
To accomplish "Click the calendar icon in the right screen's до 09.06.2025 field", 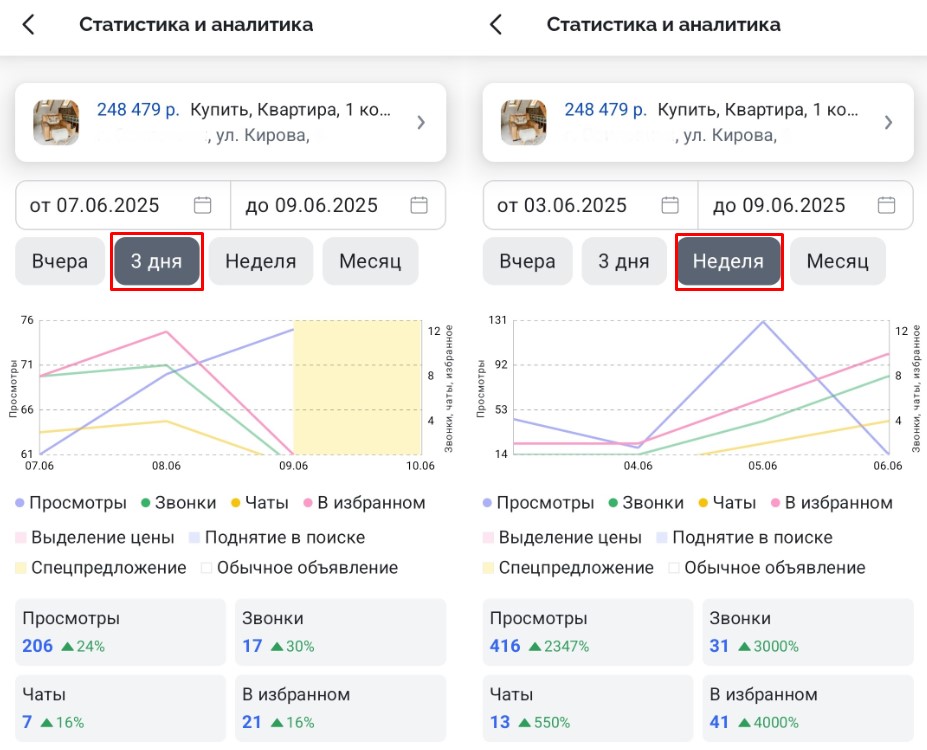I will (x=886, y=205).
